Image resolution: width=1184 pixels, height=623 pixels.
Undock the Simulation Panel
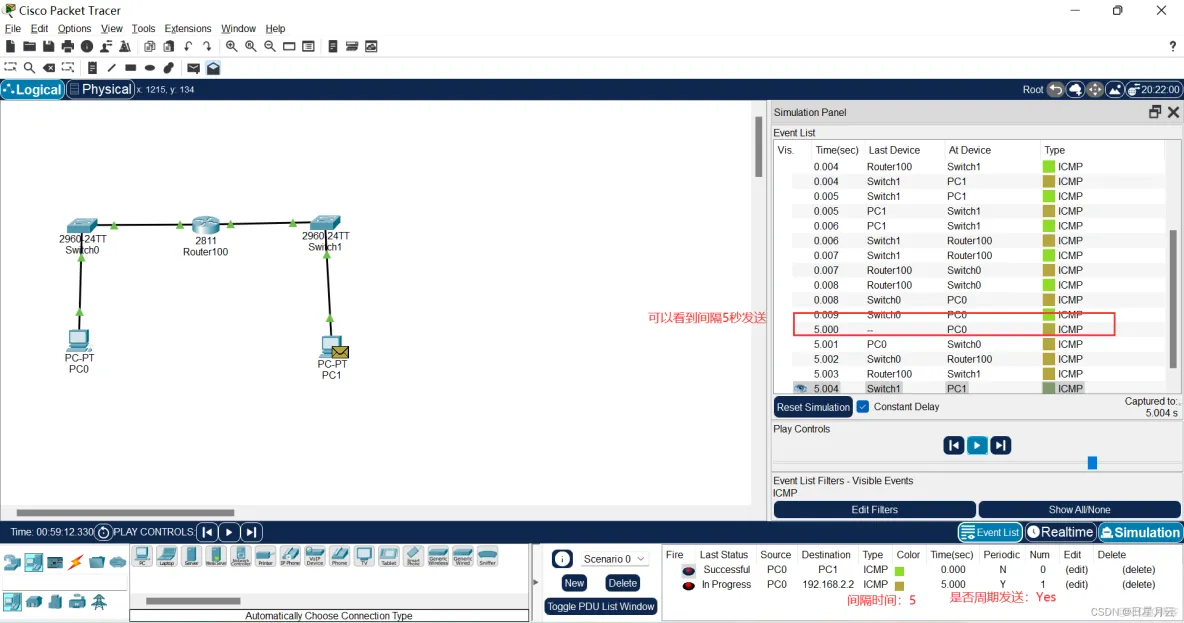(x=1155, y=112)
